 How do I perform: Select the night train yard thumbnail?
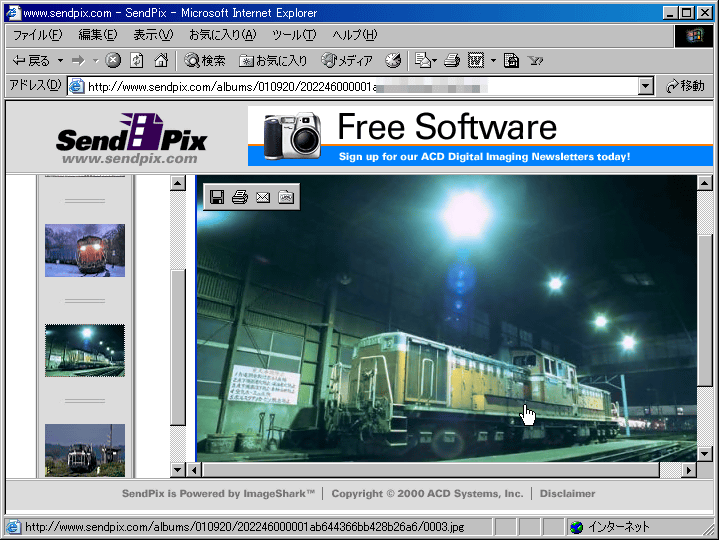85,351
